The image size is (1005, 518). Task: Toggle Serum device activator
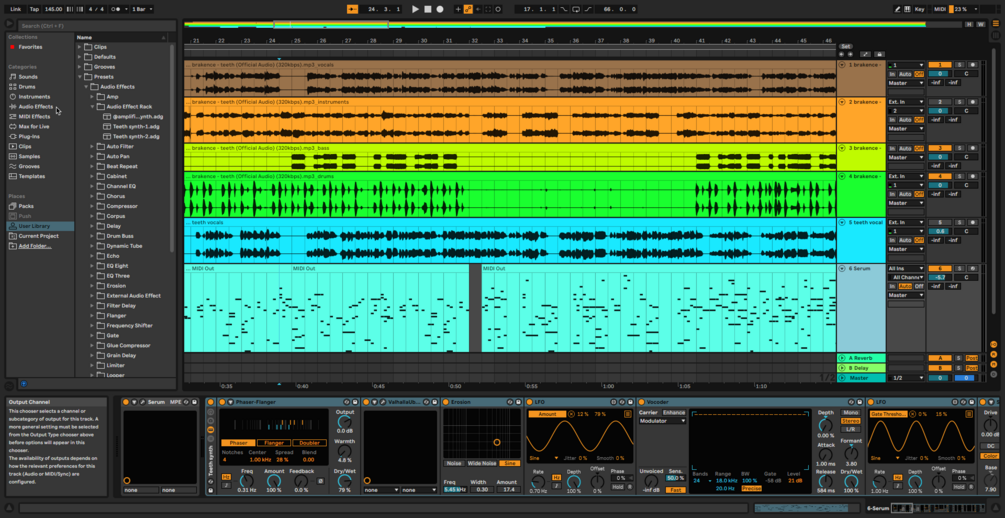coord(126,402)
